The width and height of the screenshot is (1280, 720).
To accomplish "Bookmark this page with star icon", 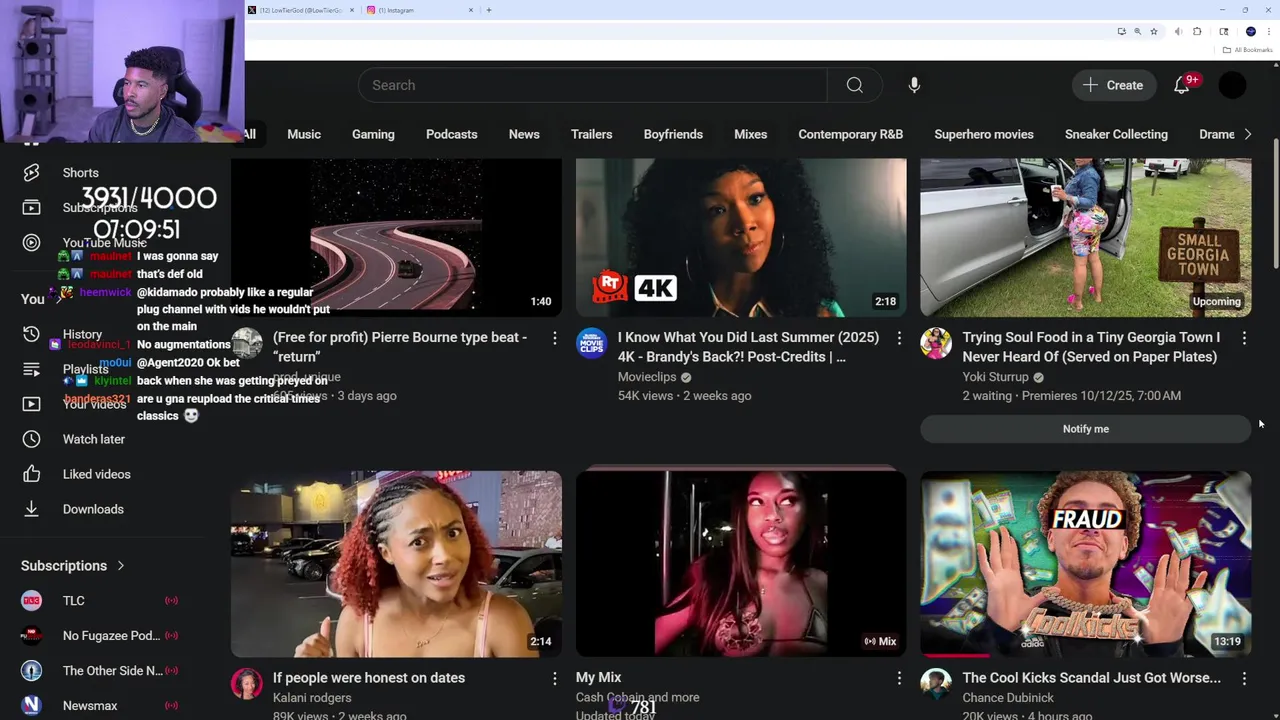I will (1153, 31).
